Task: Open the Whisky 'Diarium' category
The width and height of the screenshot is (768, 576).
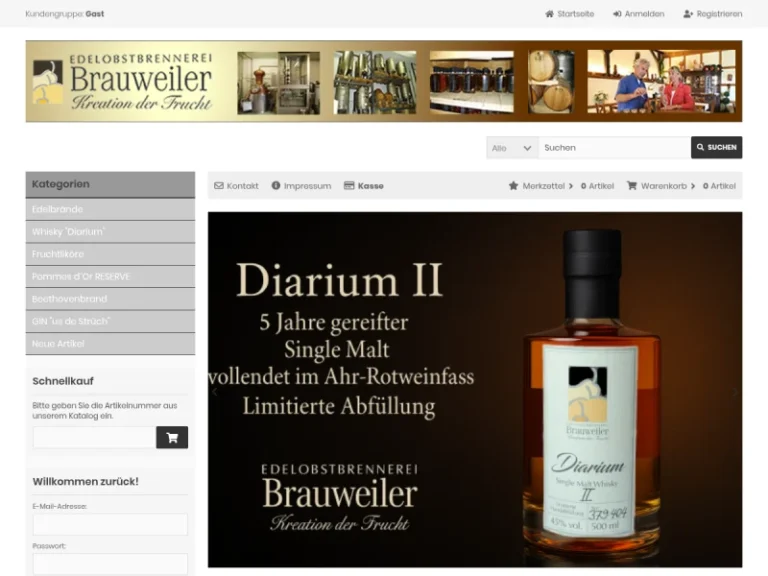Action: pyautogui.click(x=110, y=232)
